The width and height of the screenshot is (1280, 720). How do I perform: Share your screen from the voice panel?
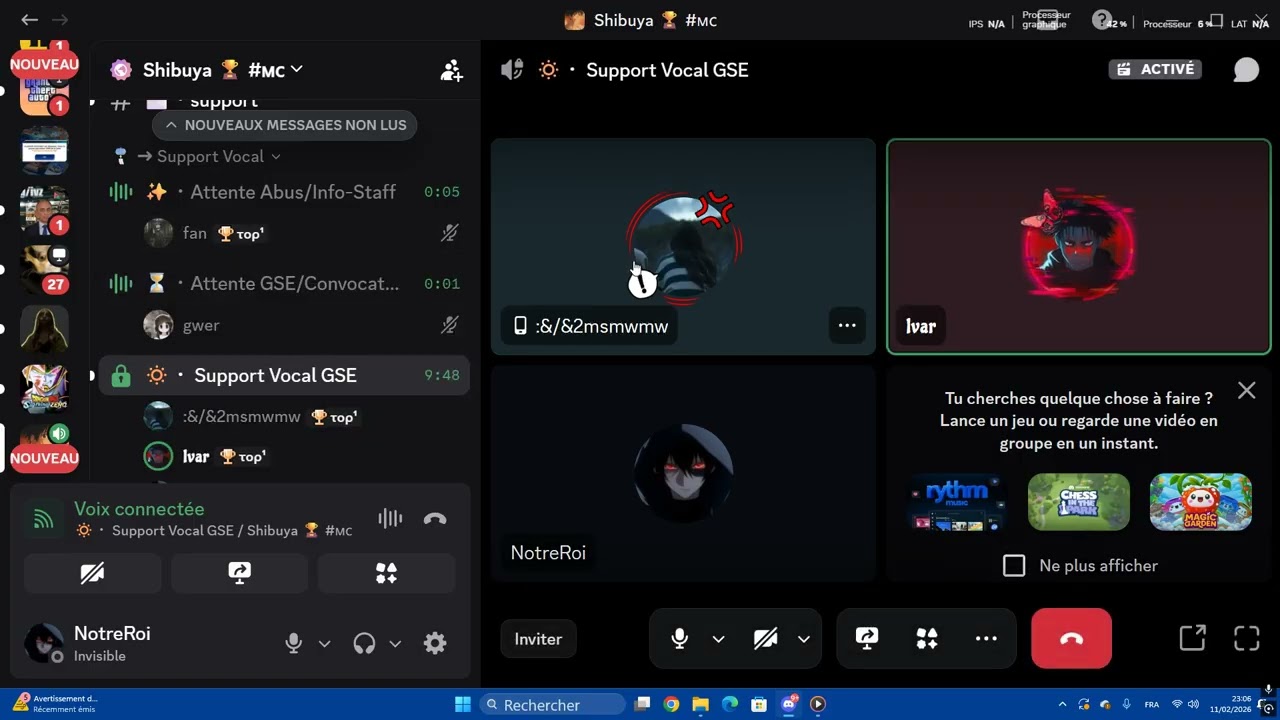coord(239,573)
